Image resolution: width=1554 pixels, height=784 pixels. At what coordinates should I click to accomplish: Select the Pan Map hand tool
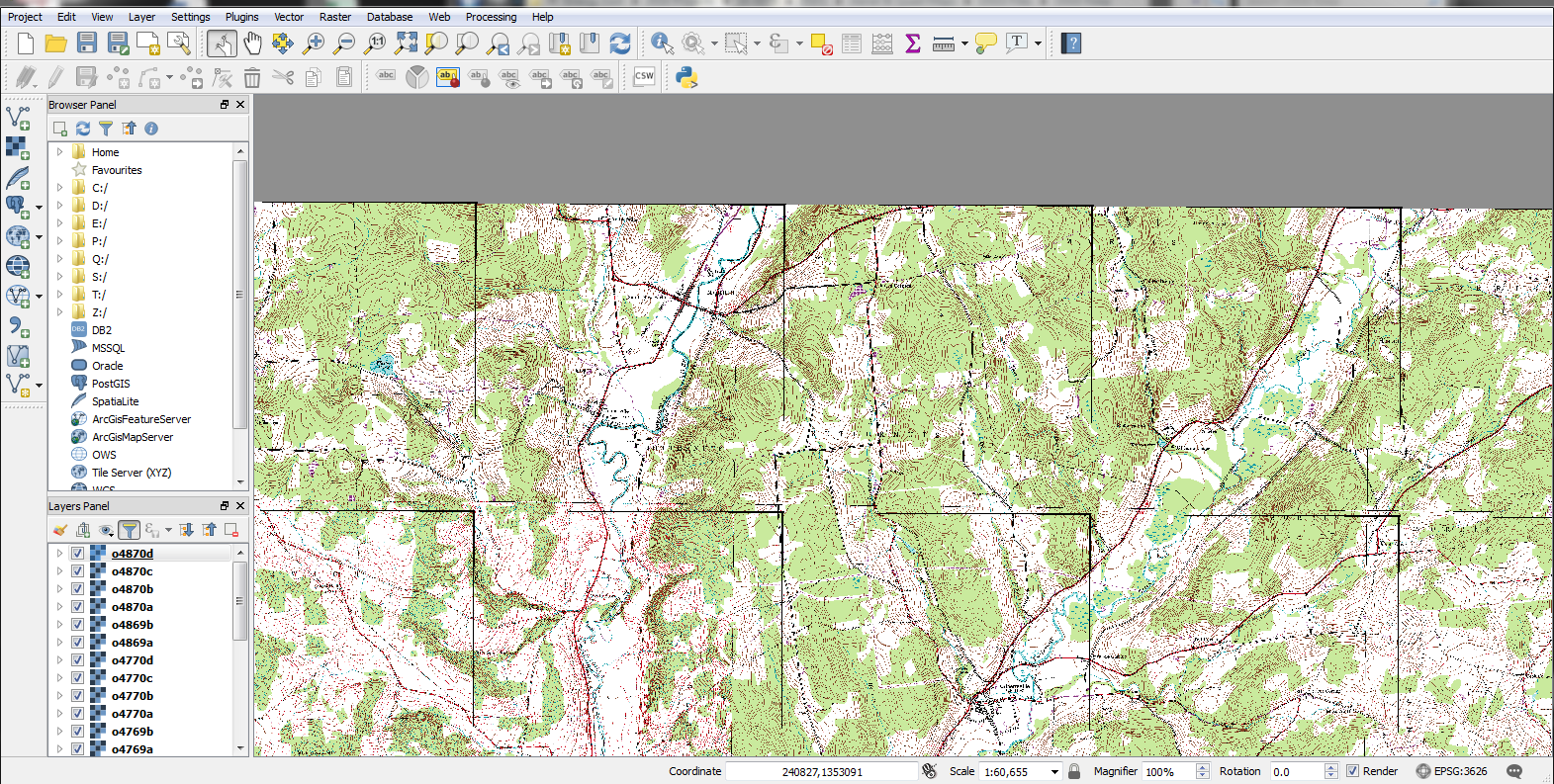click(x=253, y=44)
